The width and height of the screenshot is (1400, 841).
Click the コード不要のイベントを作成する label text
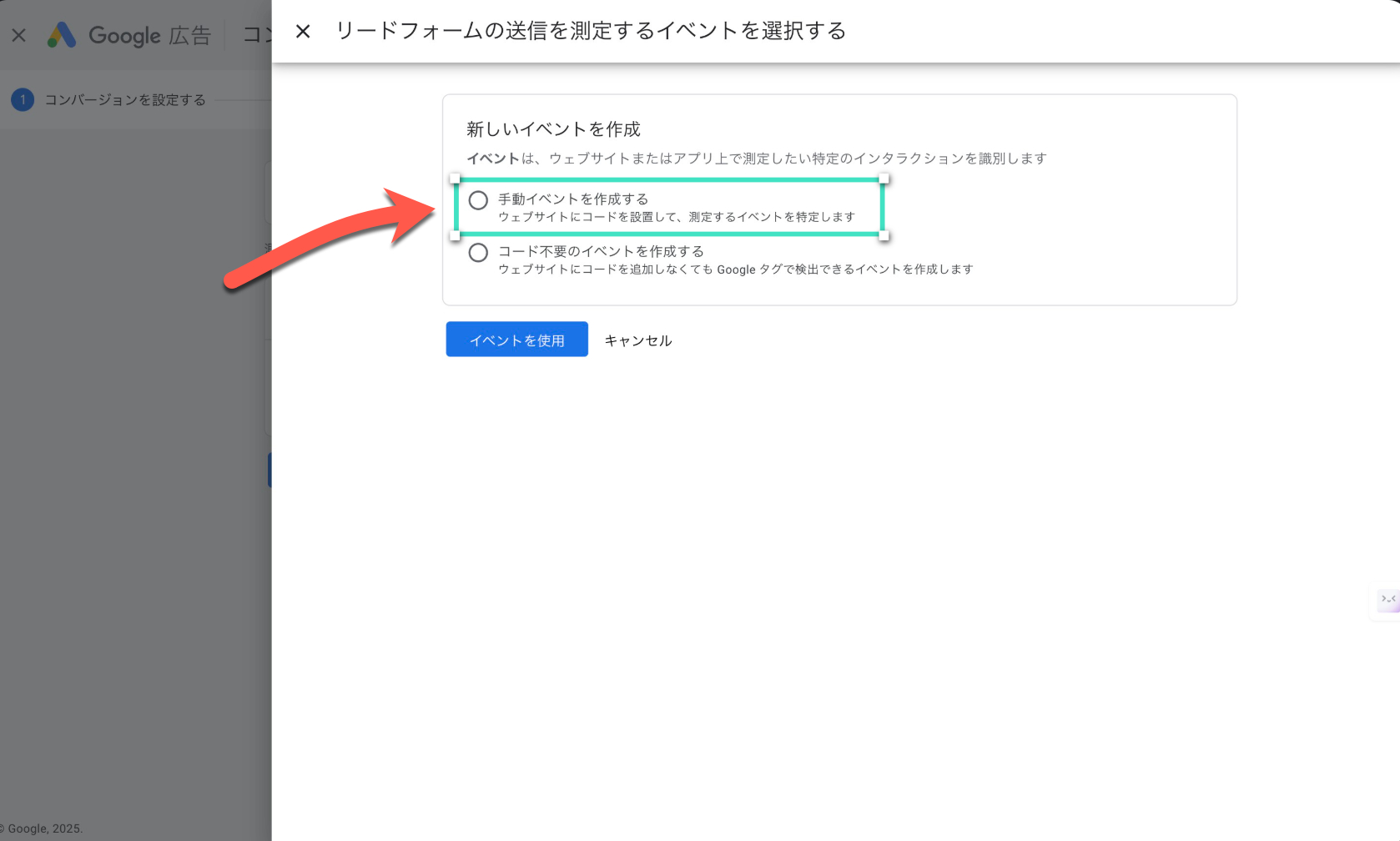[601, 251]
